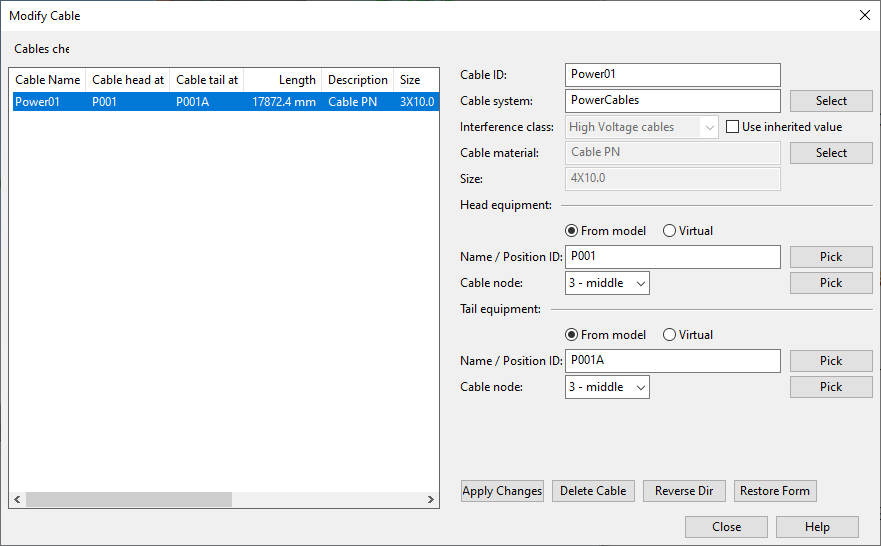881x546 pixels.
Task: Select From model for Head equipment
Action: click(x=572, y=231)
